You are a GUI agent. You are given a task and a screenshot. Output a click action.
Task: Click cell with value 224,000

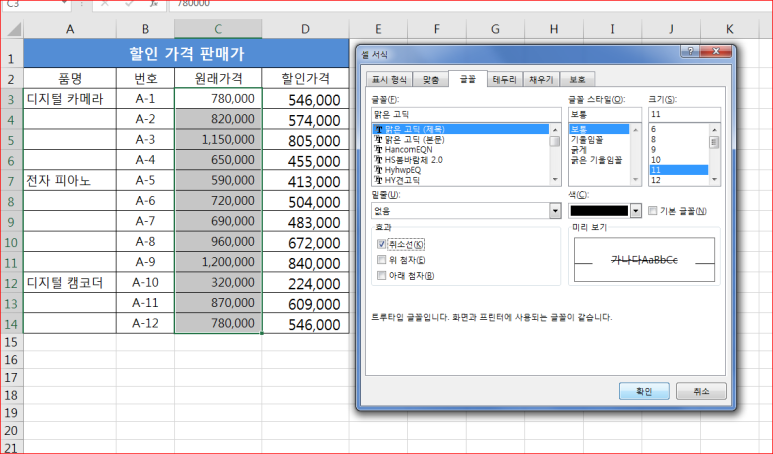pos(305,282)
